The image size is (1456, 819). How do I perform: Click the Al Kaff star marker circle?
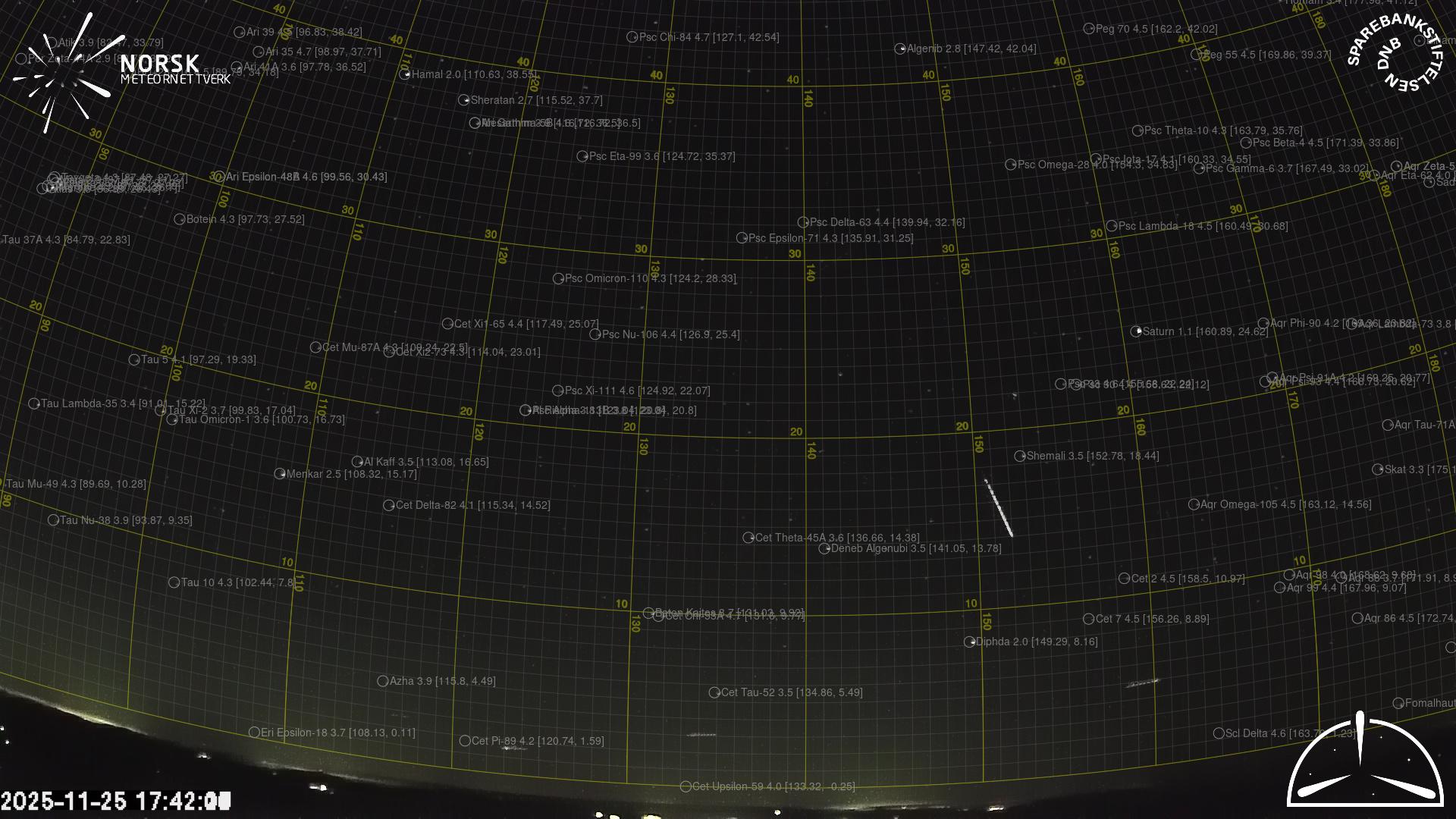point(357,462)
